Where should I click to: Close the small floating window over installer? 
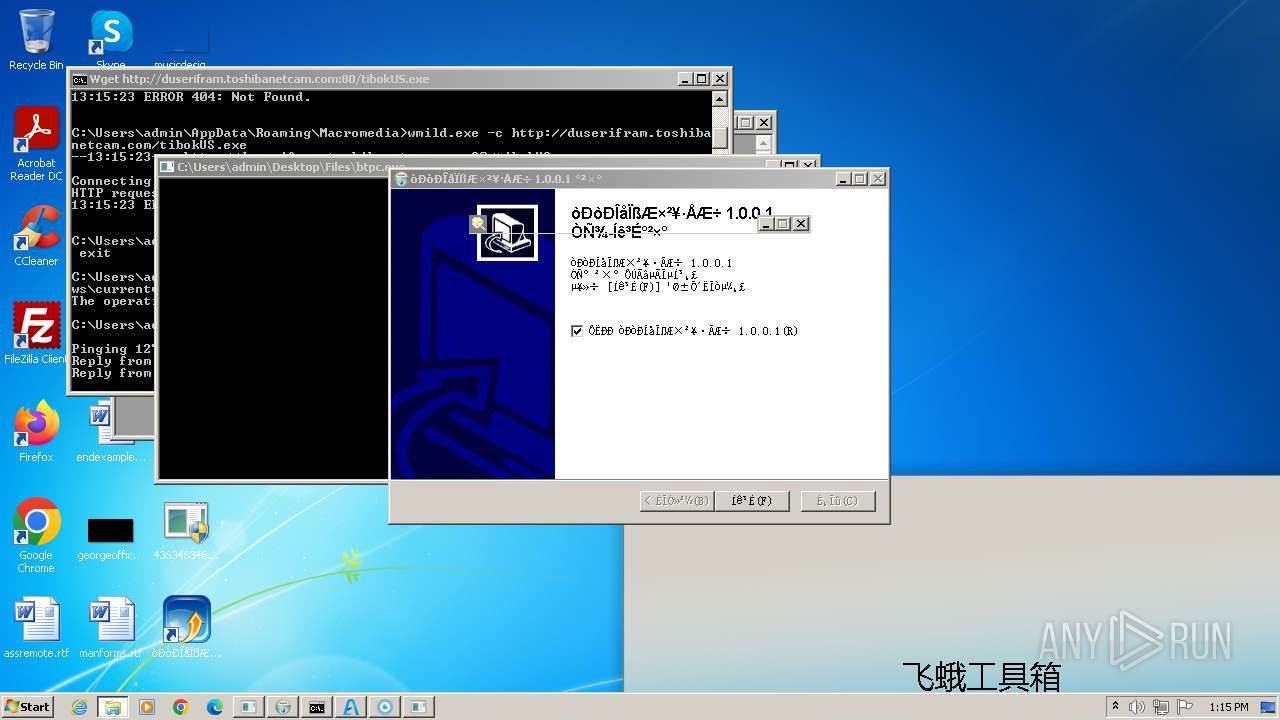pos(801,224)
